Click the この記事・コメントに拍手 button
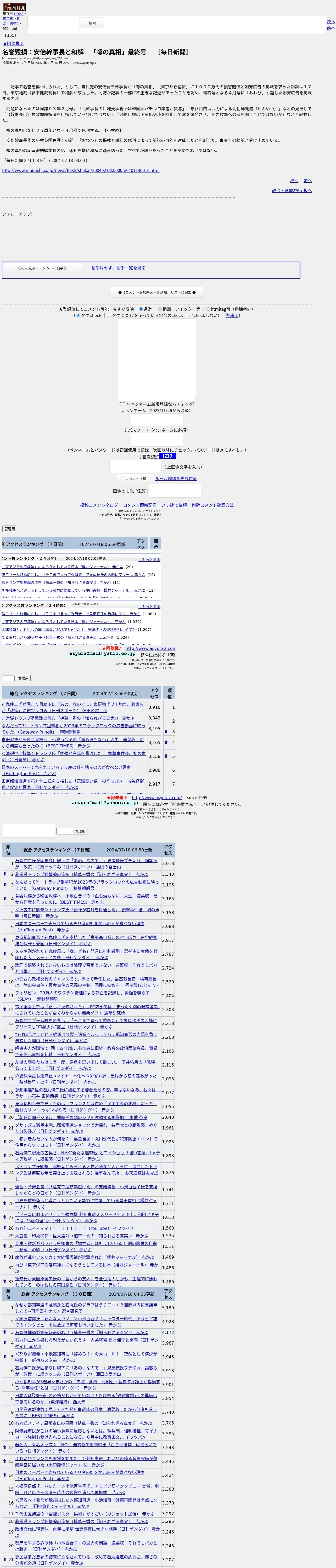 (43, 268)
